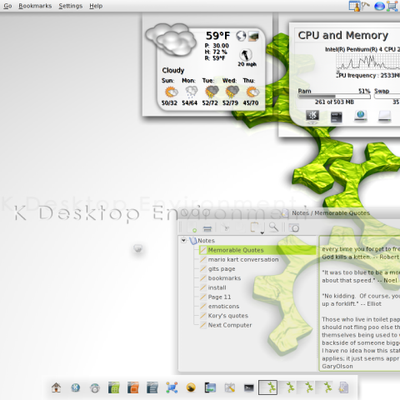Image resolution: width=400 pixels, height=400 pixels.
Task: Click the new note toolbar icon with green plus
Action: coord(194,228)
